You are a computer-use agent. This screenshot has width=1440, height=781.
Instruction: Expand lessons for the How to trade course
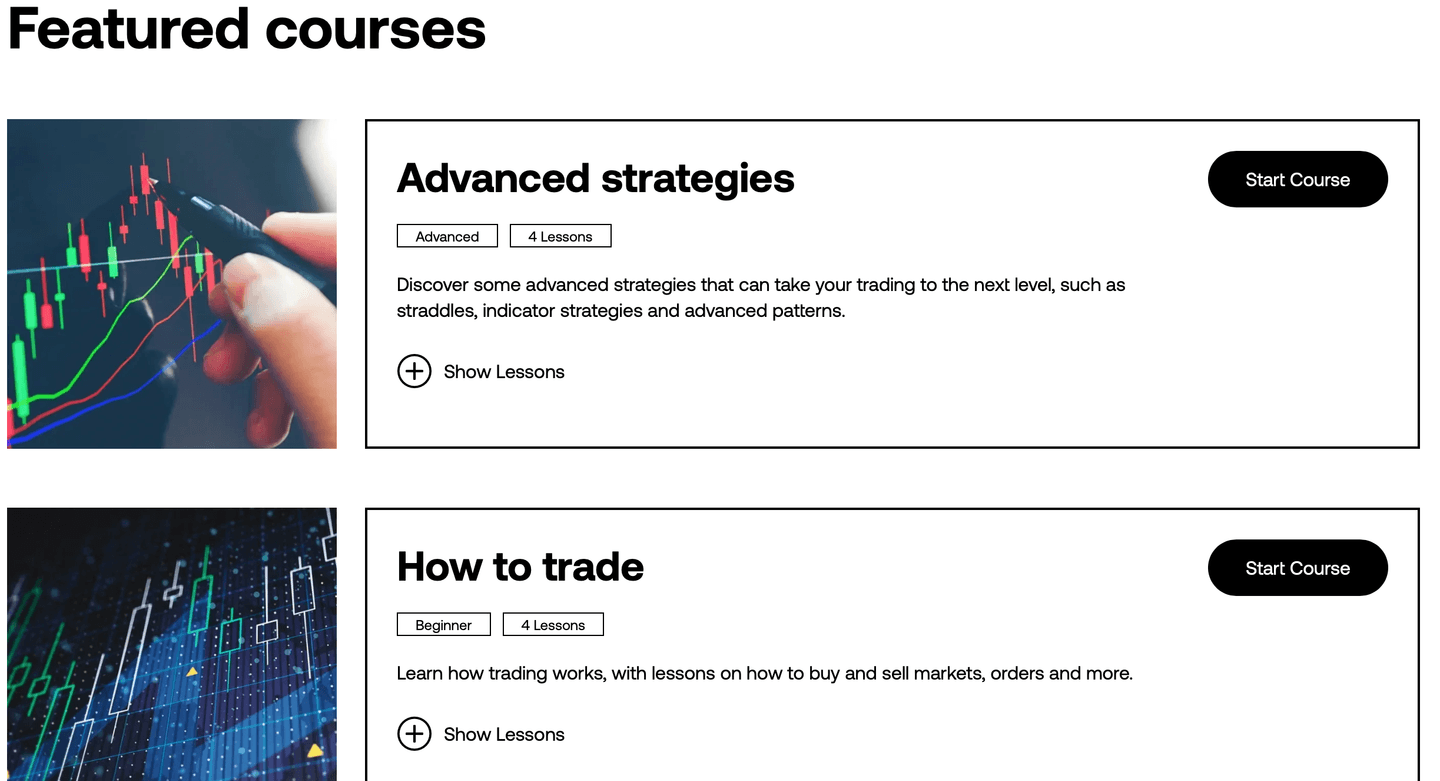click(480, 733)
